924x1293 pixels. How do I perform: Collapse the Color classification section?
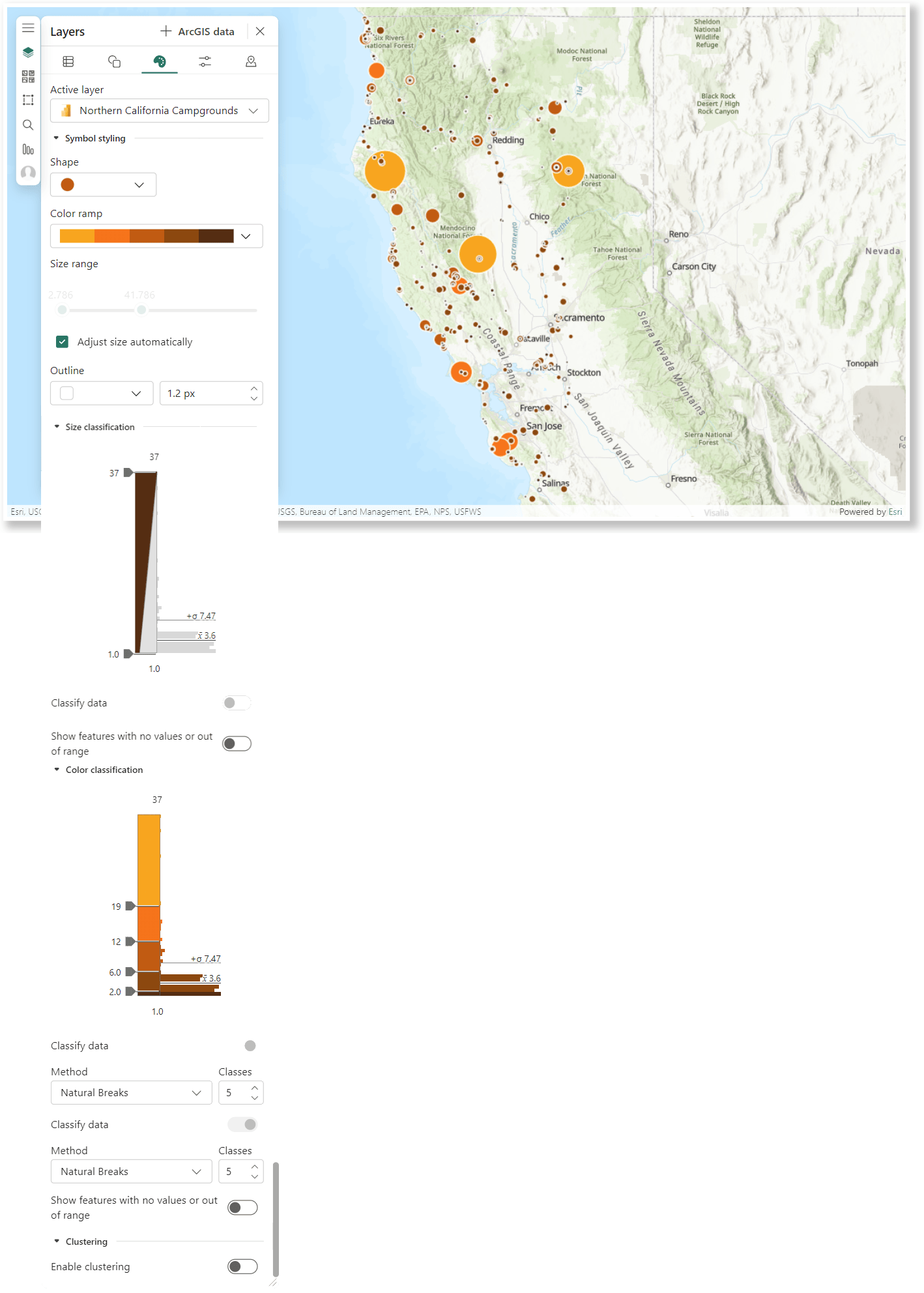click(x=57, y=770)
